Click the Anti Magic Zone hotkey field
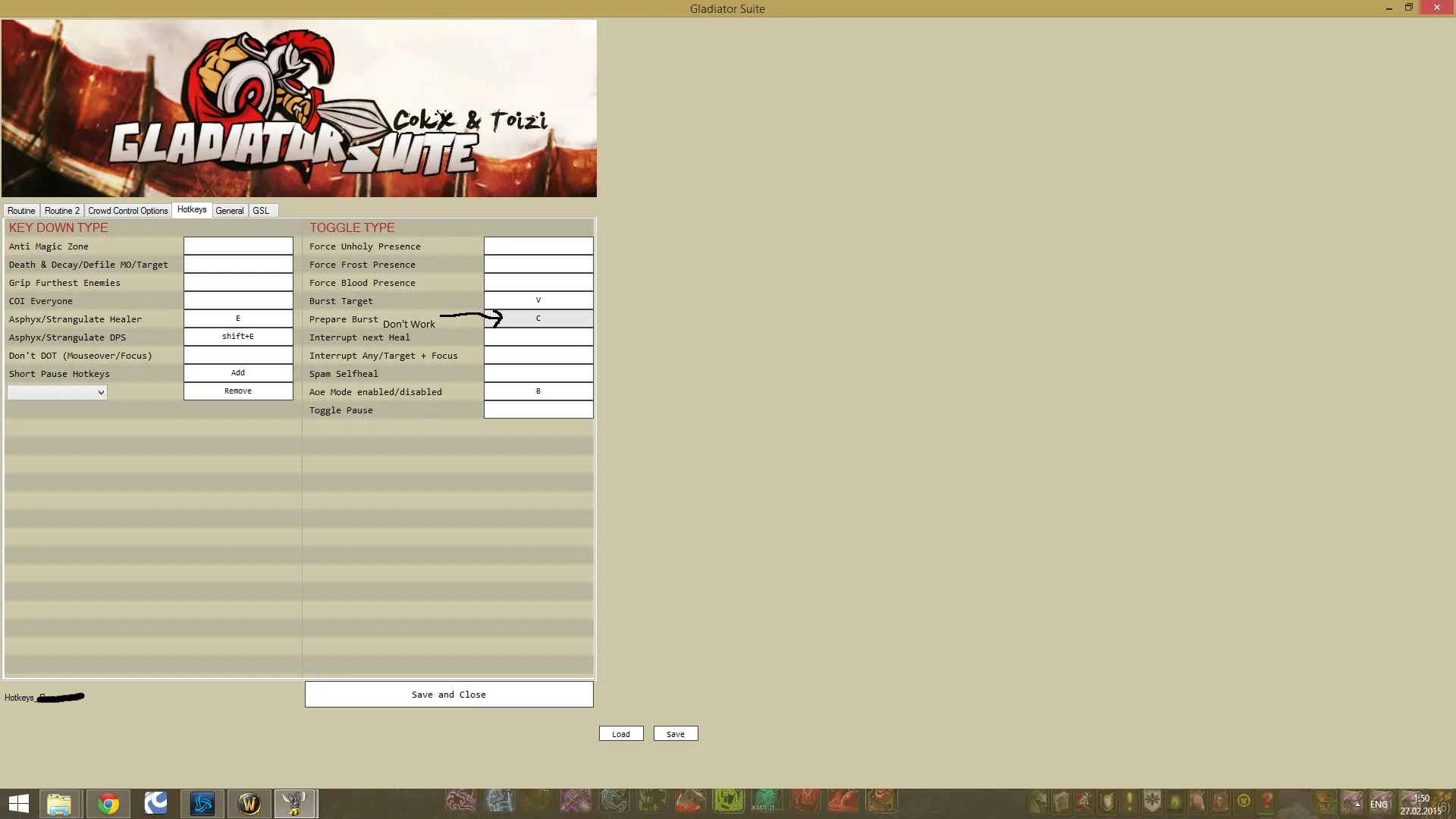1456x819 pixels. coord(238,246)
